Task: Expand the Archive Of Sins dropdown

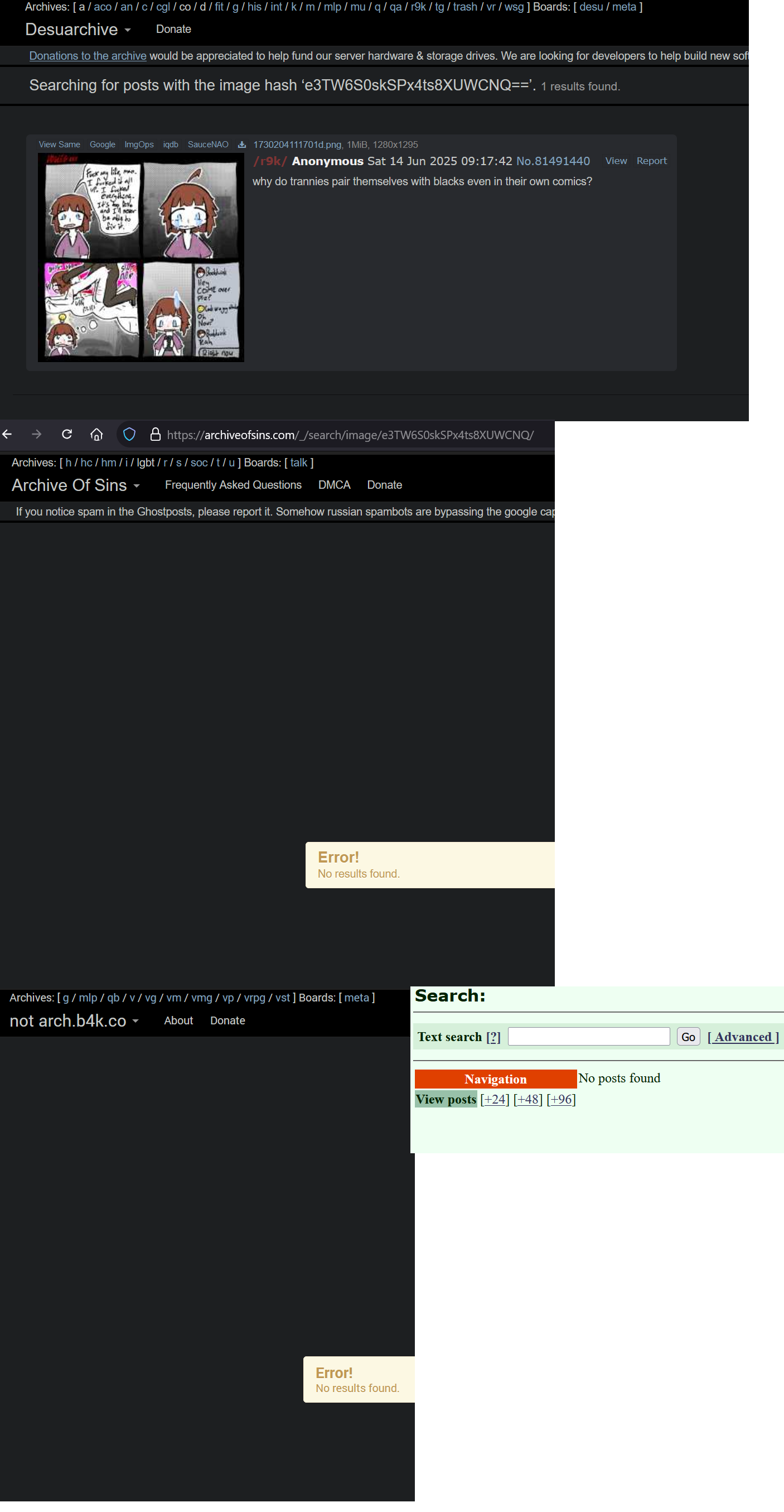Action: [75, 485]
